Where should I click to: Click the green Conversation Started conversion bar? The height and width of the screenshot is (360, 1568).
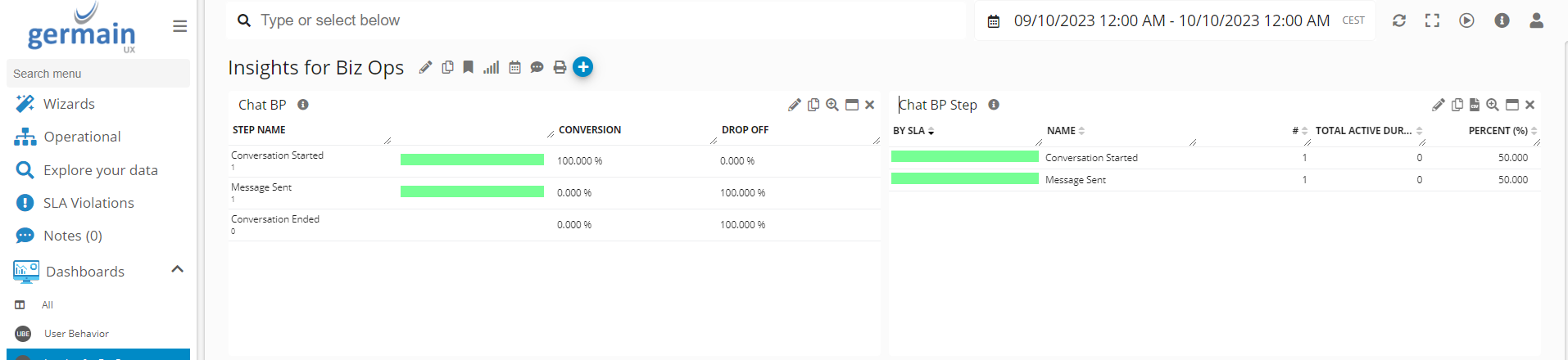(472, 160)
